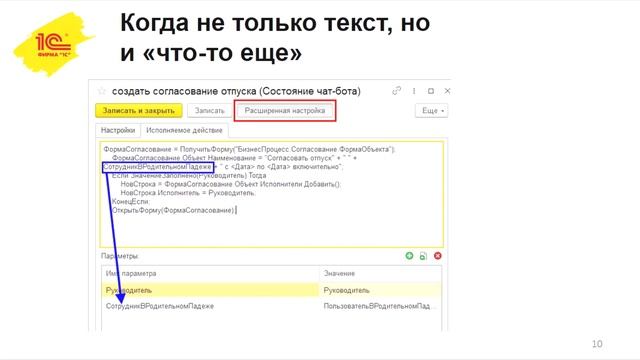Select the Руководитель value cell
Image resolution: width=640 pixels, height=360 pixels.
pos(380,290)
